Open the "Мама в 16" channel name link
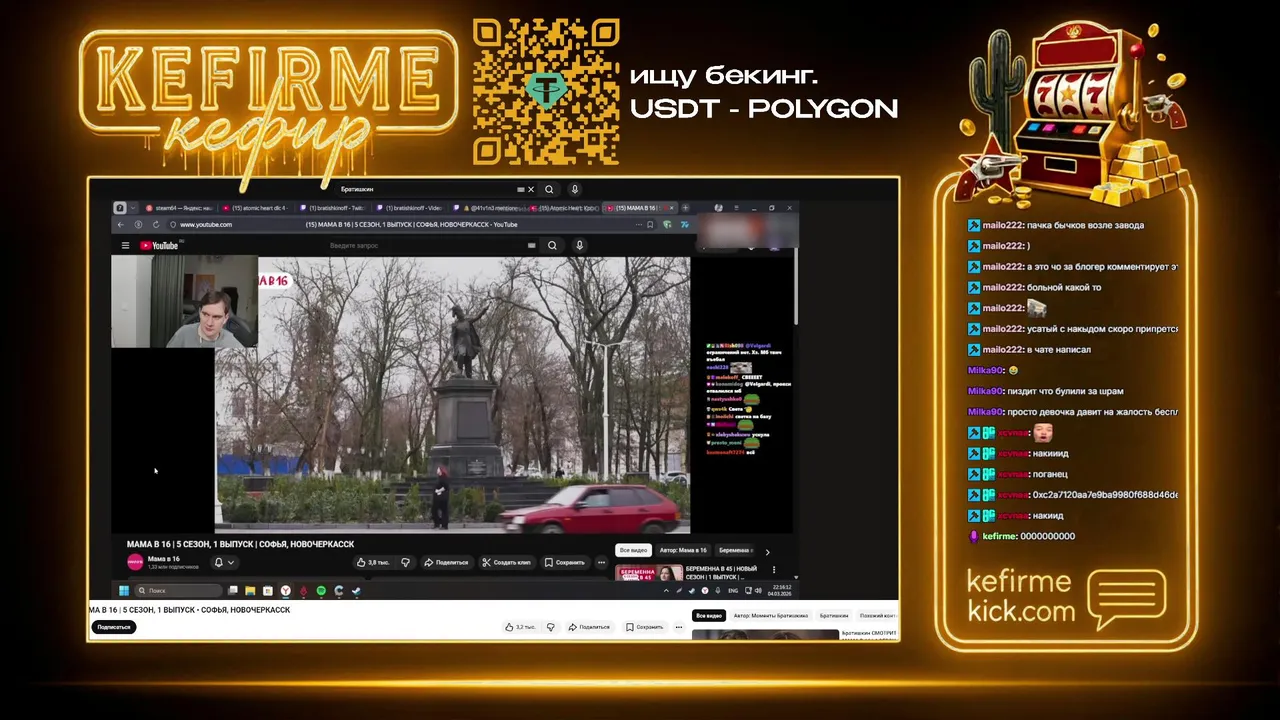This screenshot has height=720, width=1280. coord(164,559)
